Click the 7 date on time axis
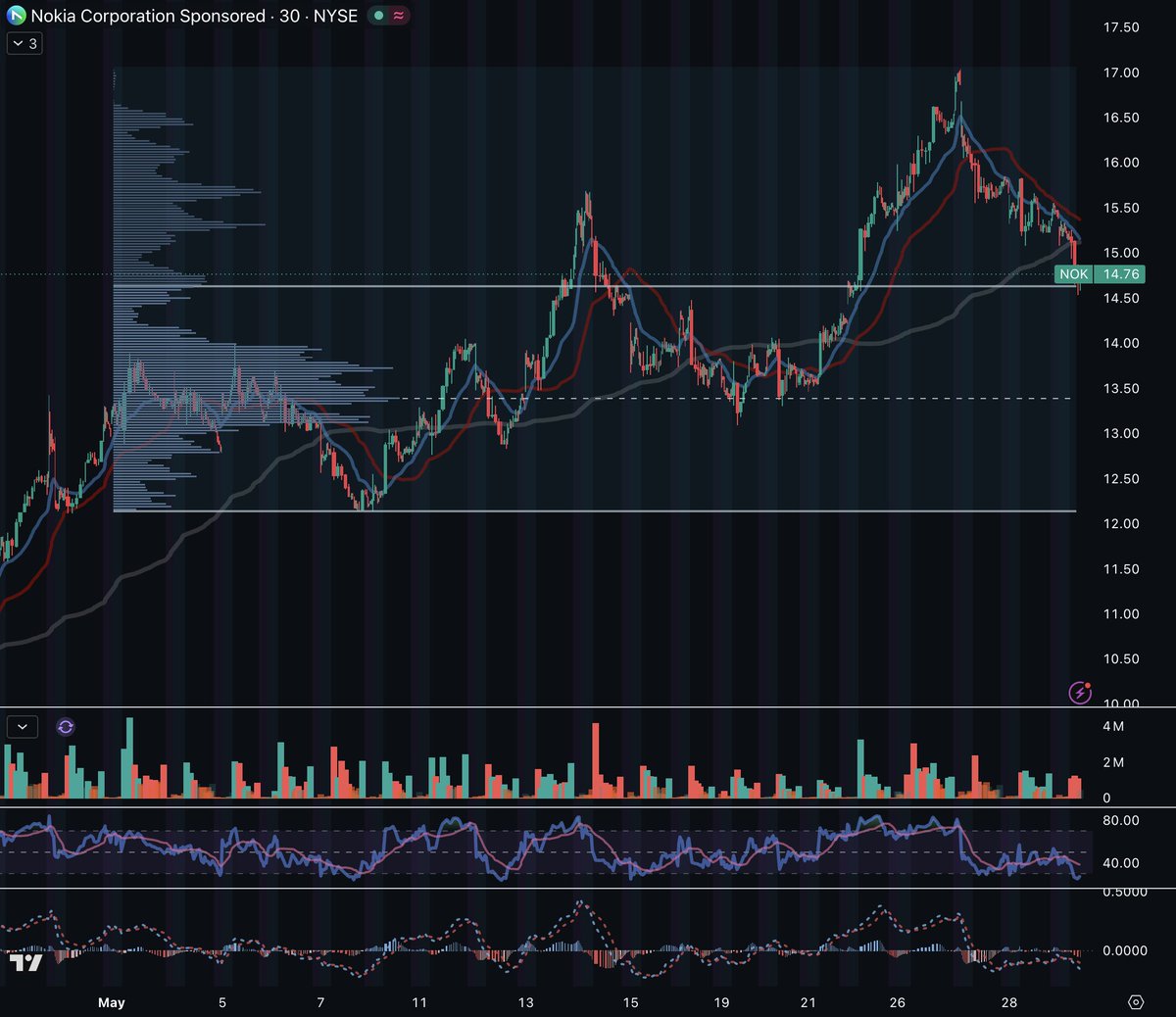The image size is (1176, 1017). [x=320, y=1002]
